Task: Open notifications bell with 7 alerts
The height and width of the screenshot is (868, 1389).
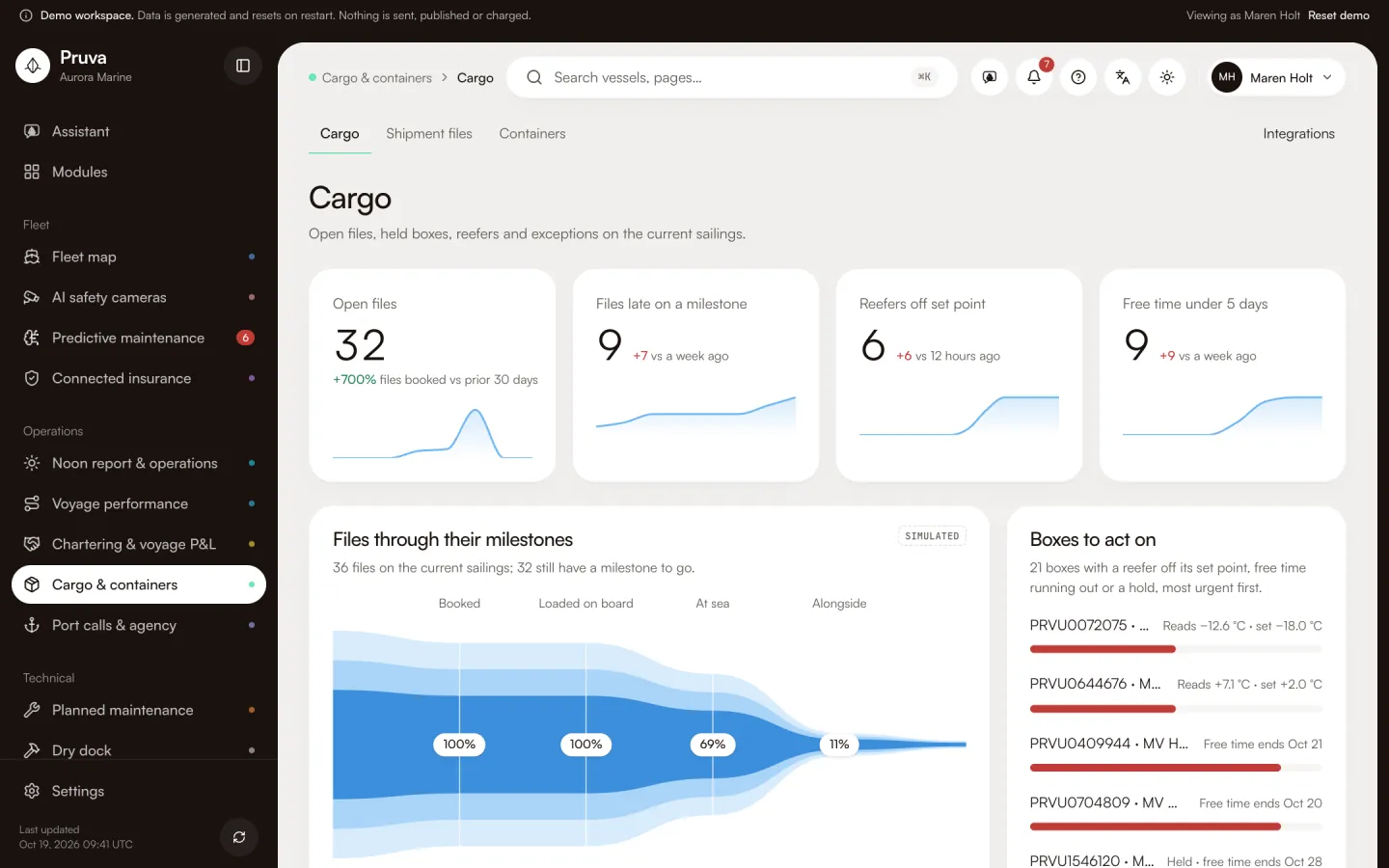Action: coord(1034,77)
